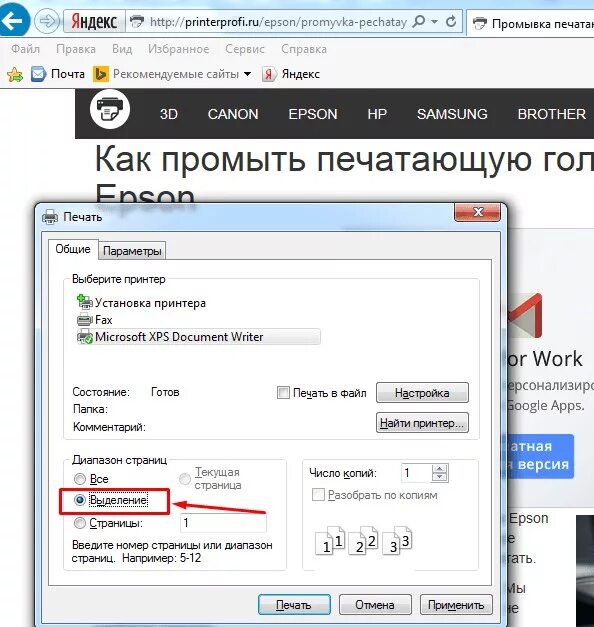Open the Файл menu
Image resolution: width=594 pixels, height=627 pixels.
tap(25, 49)
